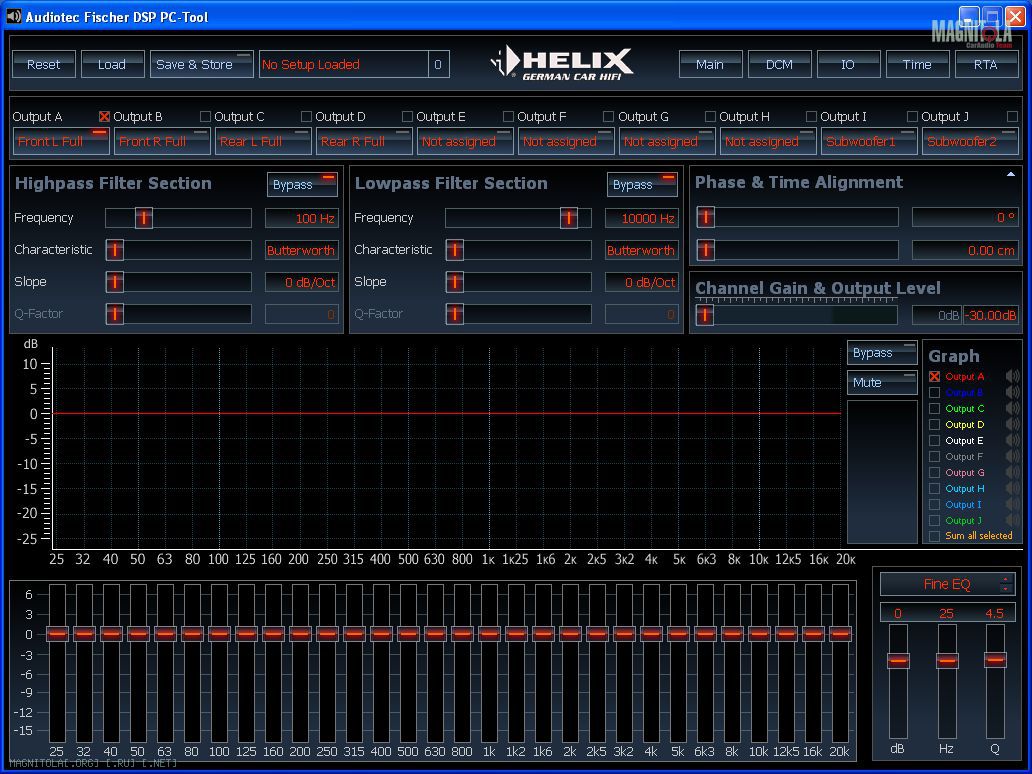Toggle Bypass in Lowpass Filter Section

coord(642,185)
